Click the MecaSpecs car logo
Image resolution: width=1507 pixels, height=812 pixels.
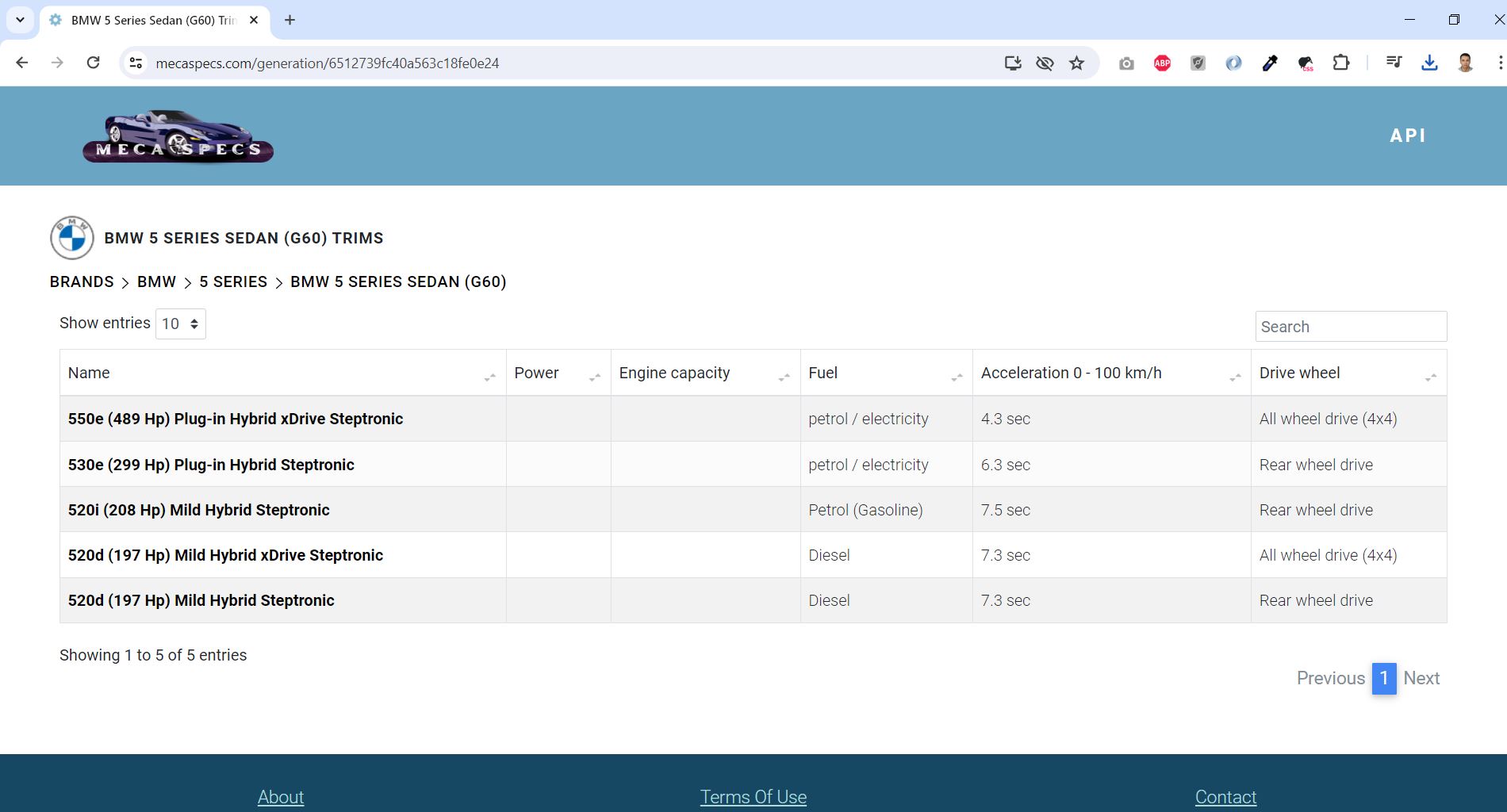(178, 136)
